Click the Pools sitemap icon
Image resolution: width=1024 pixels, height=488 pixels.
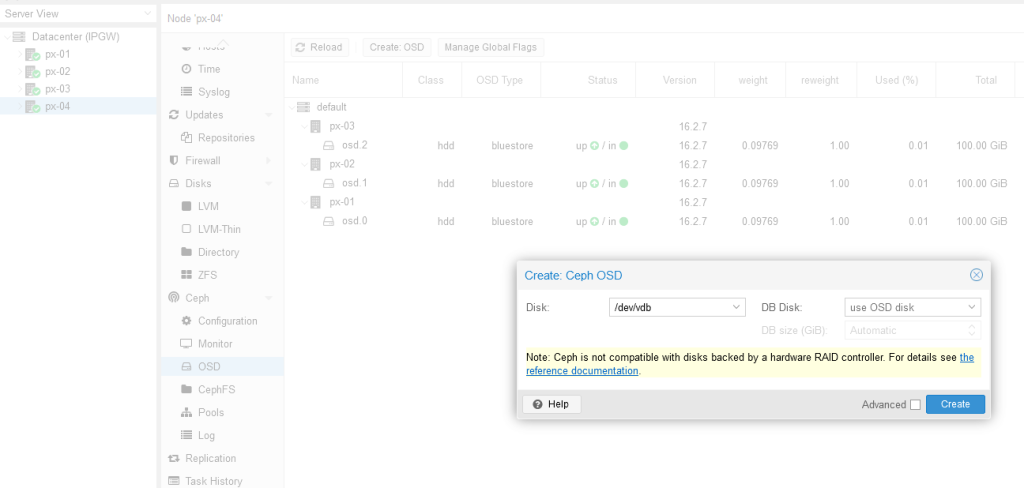tap(186, 412)
